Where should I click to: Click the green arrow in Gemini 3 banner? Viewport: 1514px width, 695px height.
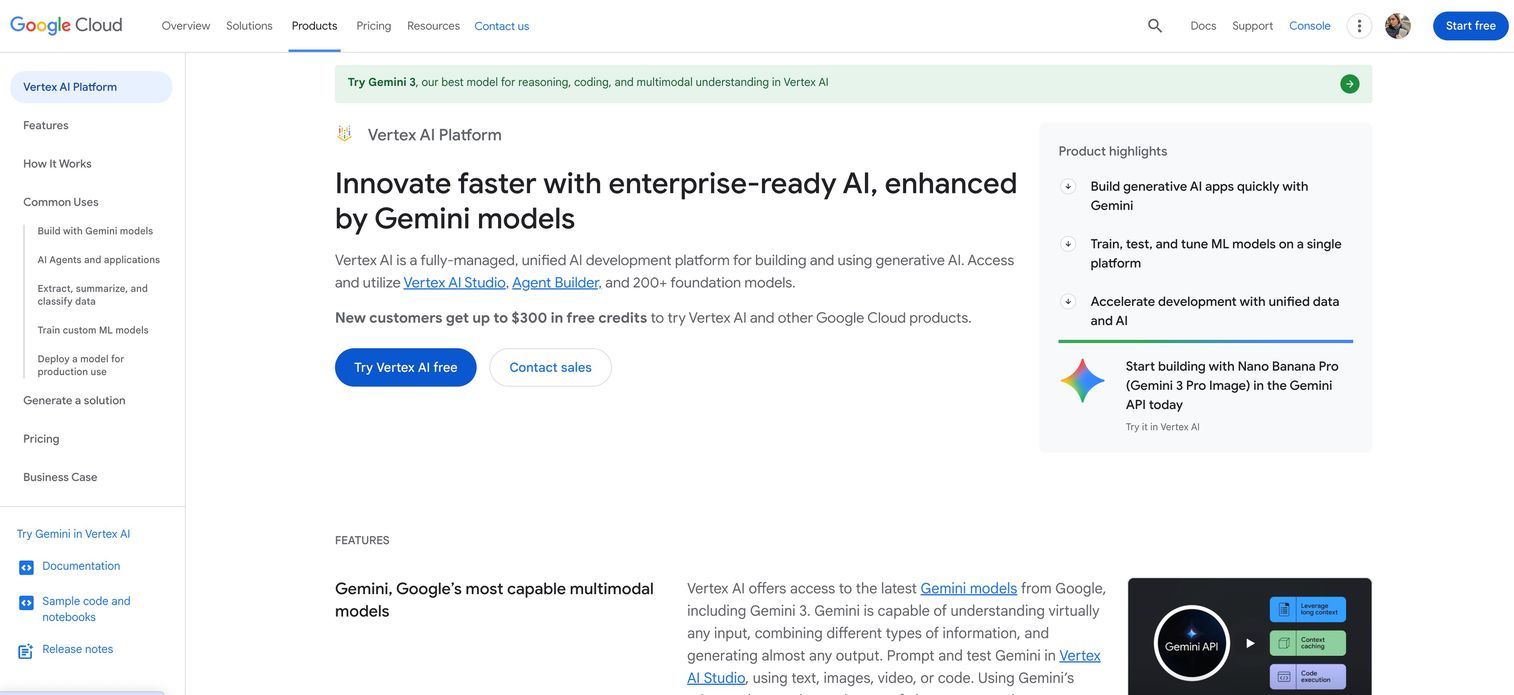tap(1350, 84)
